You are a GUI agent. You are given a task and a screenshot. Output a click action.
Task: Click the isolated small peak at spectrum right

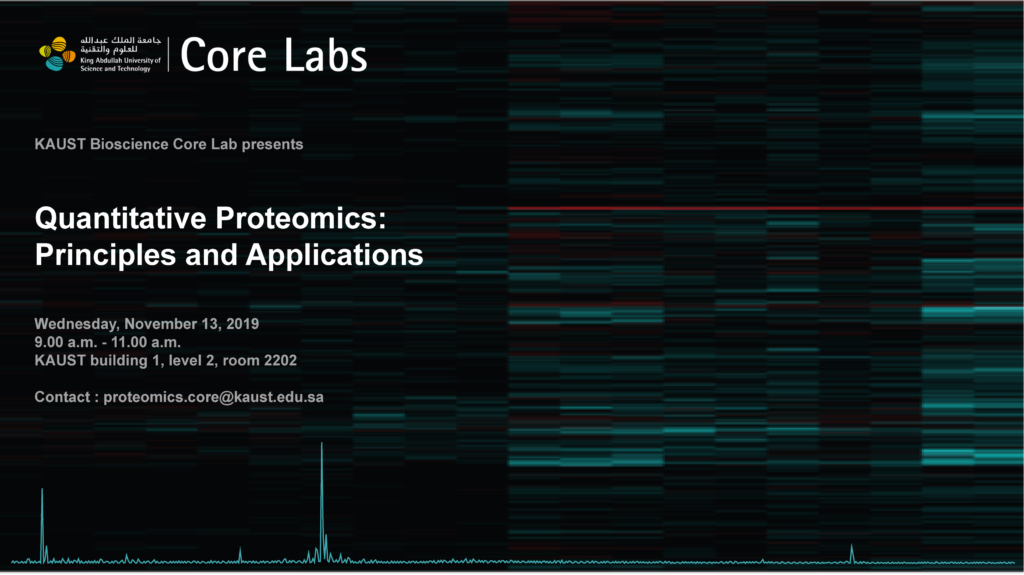851,552
